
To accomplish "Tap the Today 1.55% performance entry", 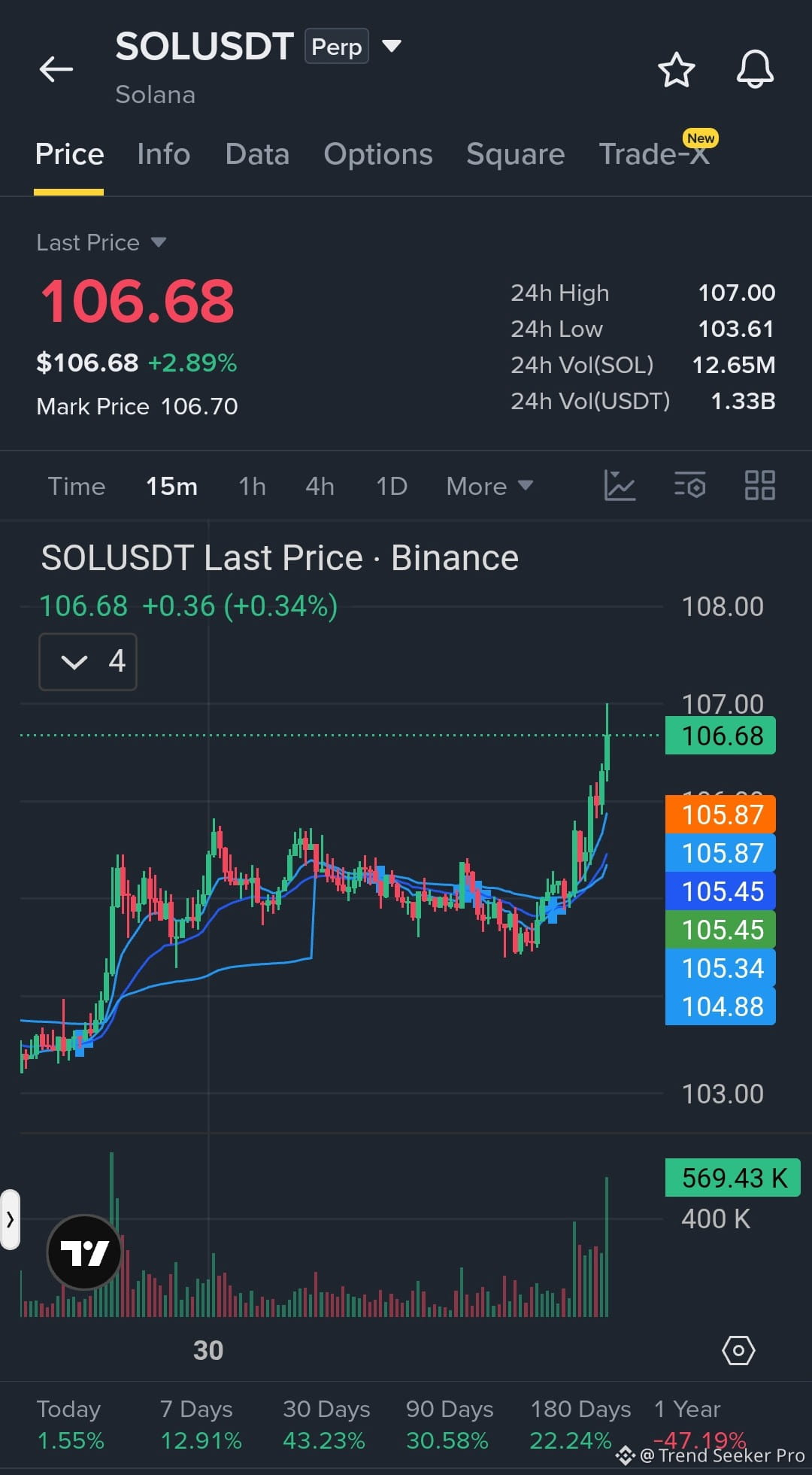I will pyautogui.click(x=70, y=1425).
